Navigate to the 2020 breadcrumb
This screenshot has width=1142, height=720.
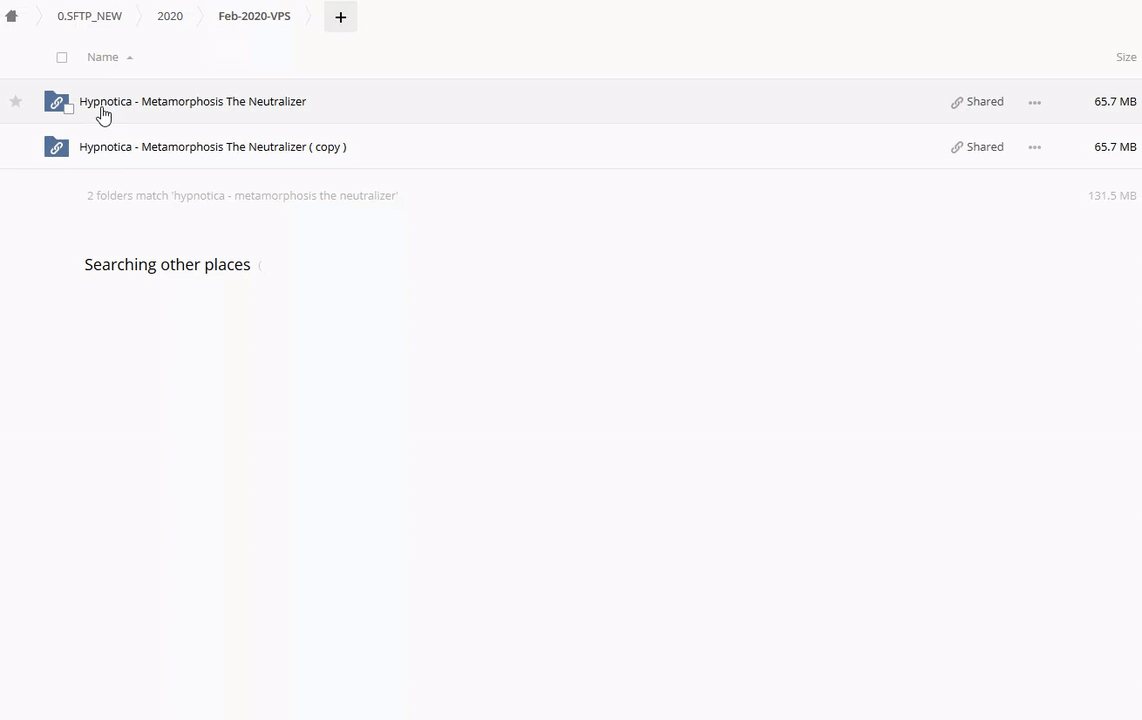pyautogui.click(x=170, y=16)
